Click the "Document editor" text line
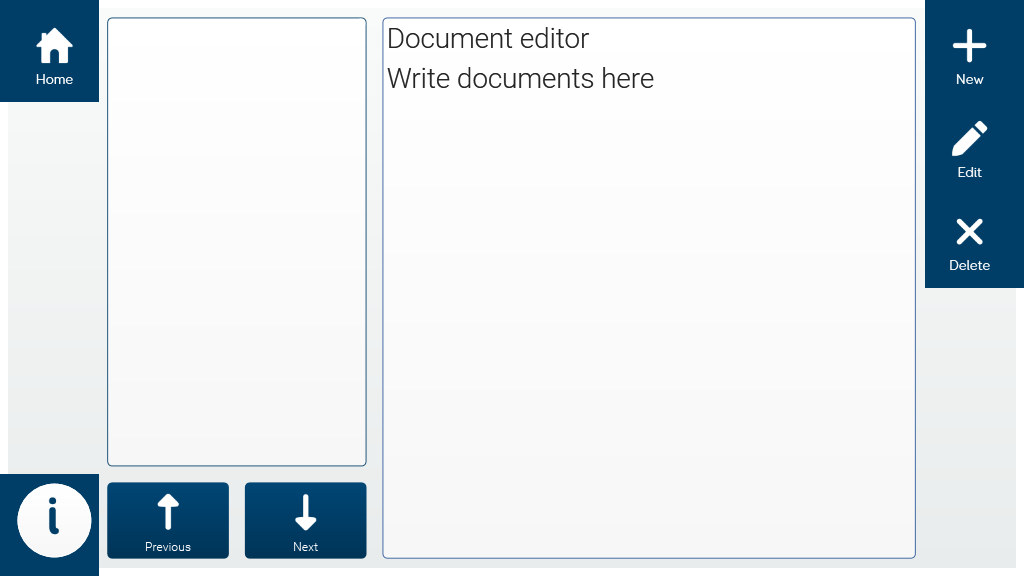Viewport: 1024px width, 576px height. (488, 39)
